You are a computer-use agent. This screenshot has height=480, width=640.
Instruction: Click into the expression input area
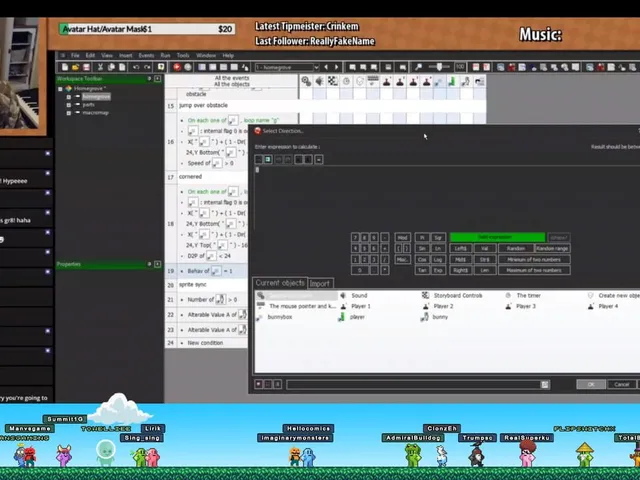447,198
